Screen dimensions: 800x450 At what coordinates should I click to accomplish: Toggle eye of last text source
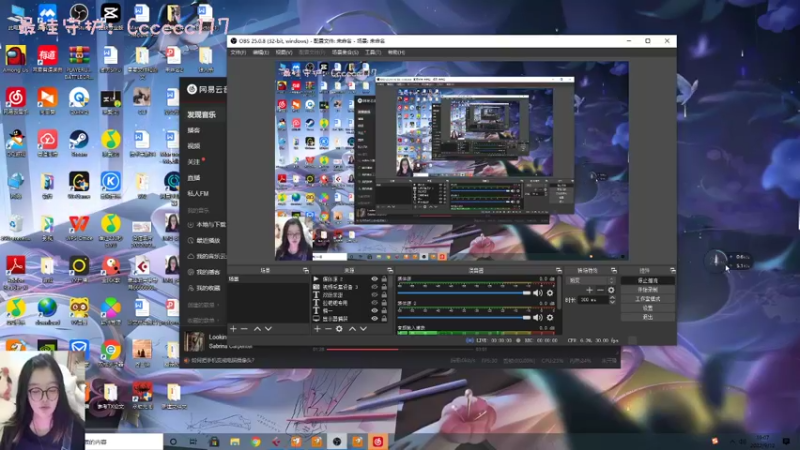[374, 310]
